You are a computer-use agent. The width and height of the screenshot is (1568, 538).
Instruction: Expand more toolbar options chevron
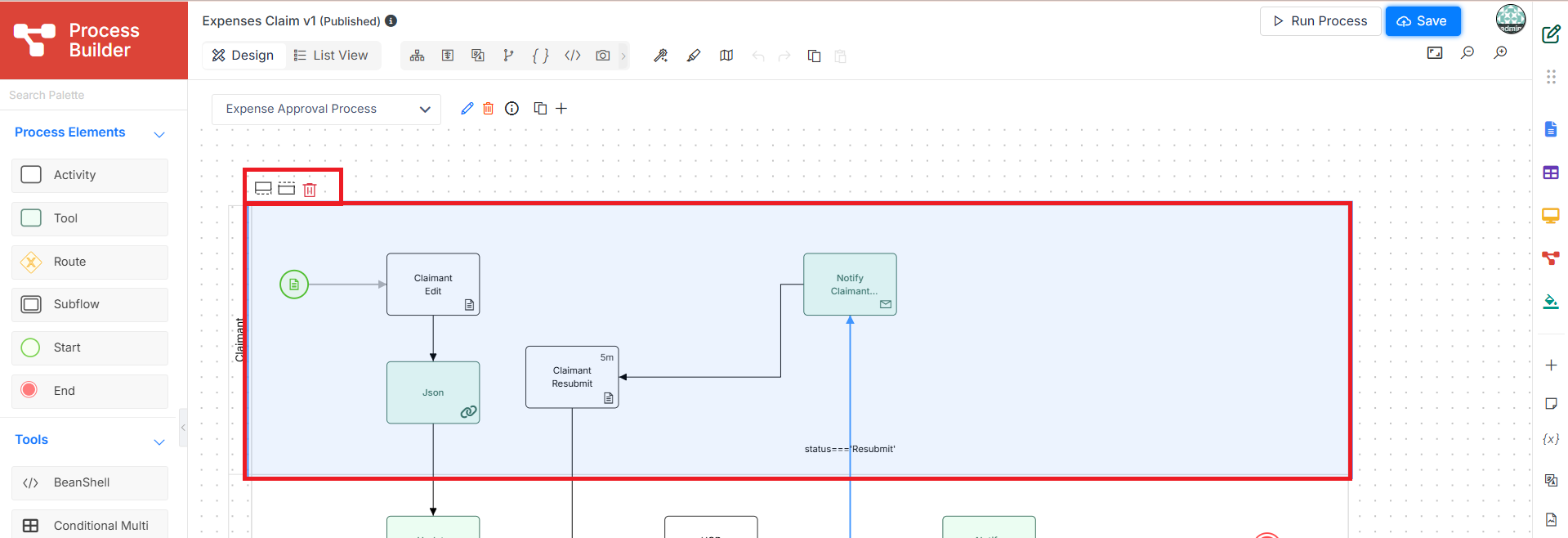pos(623,56)
